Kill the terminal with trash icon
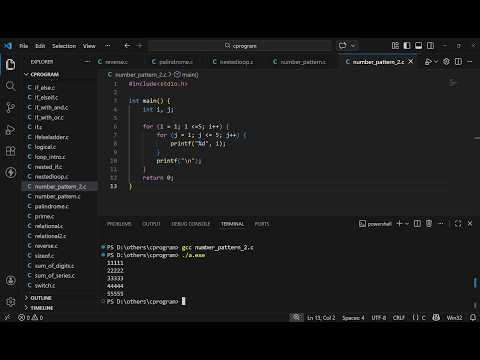The image size is (480, 360). [429, 224]
